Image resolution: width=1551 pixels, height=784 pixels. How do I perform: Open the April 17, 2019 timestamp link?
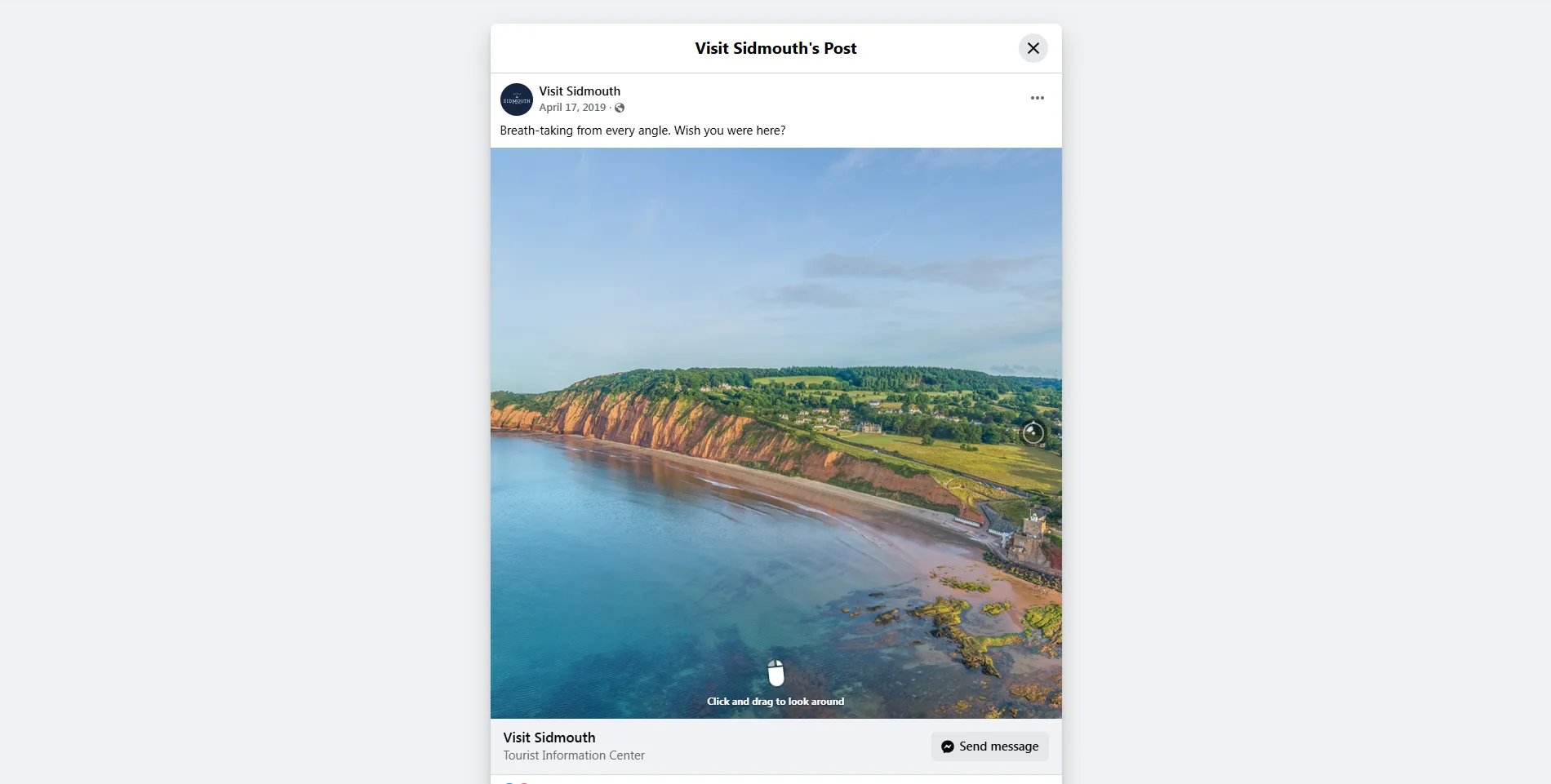572,108
